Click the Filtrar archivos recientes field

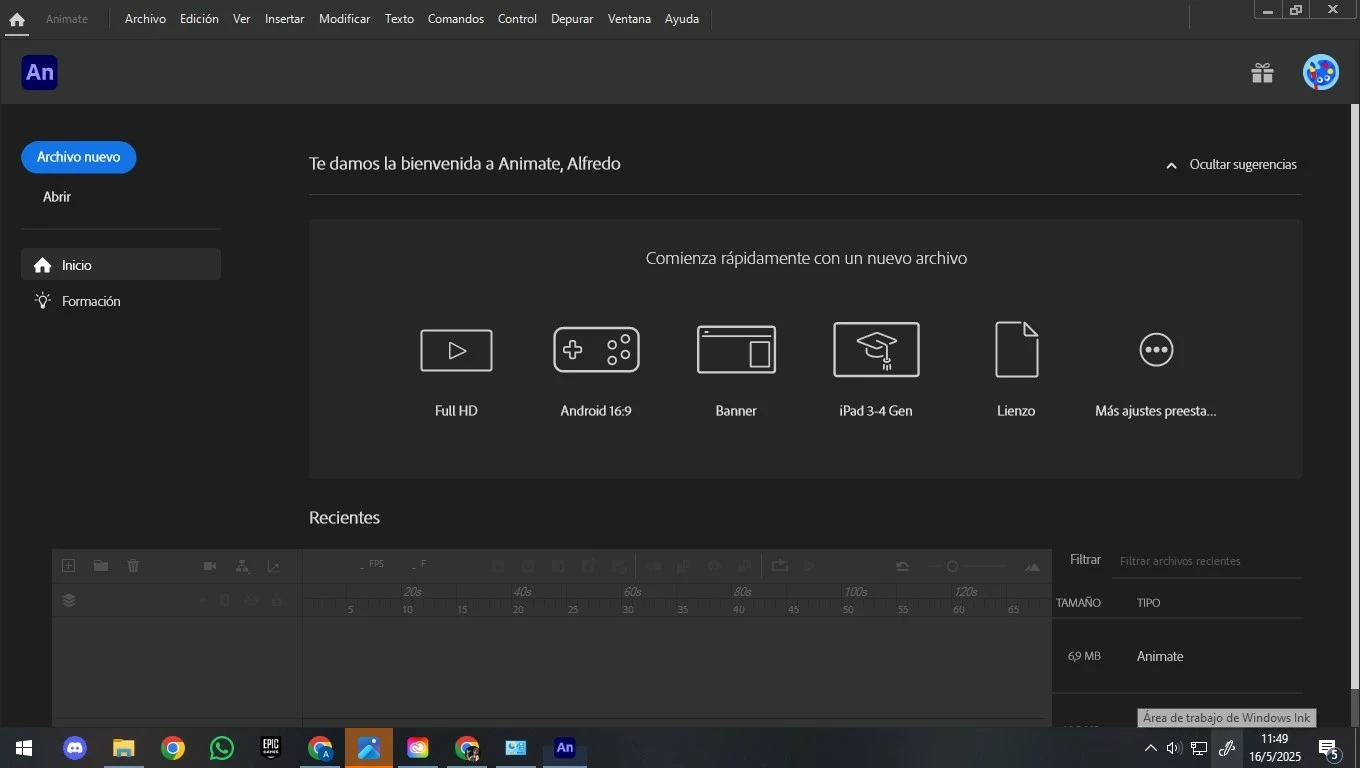[x=1207, y=561]
